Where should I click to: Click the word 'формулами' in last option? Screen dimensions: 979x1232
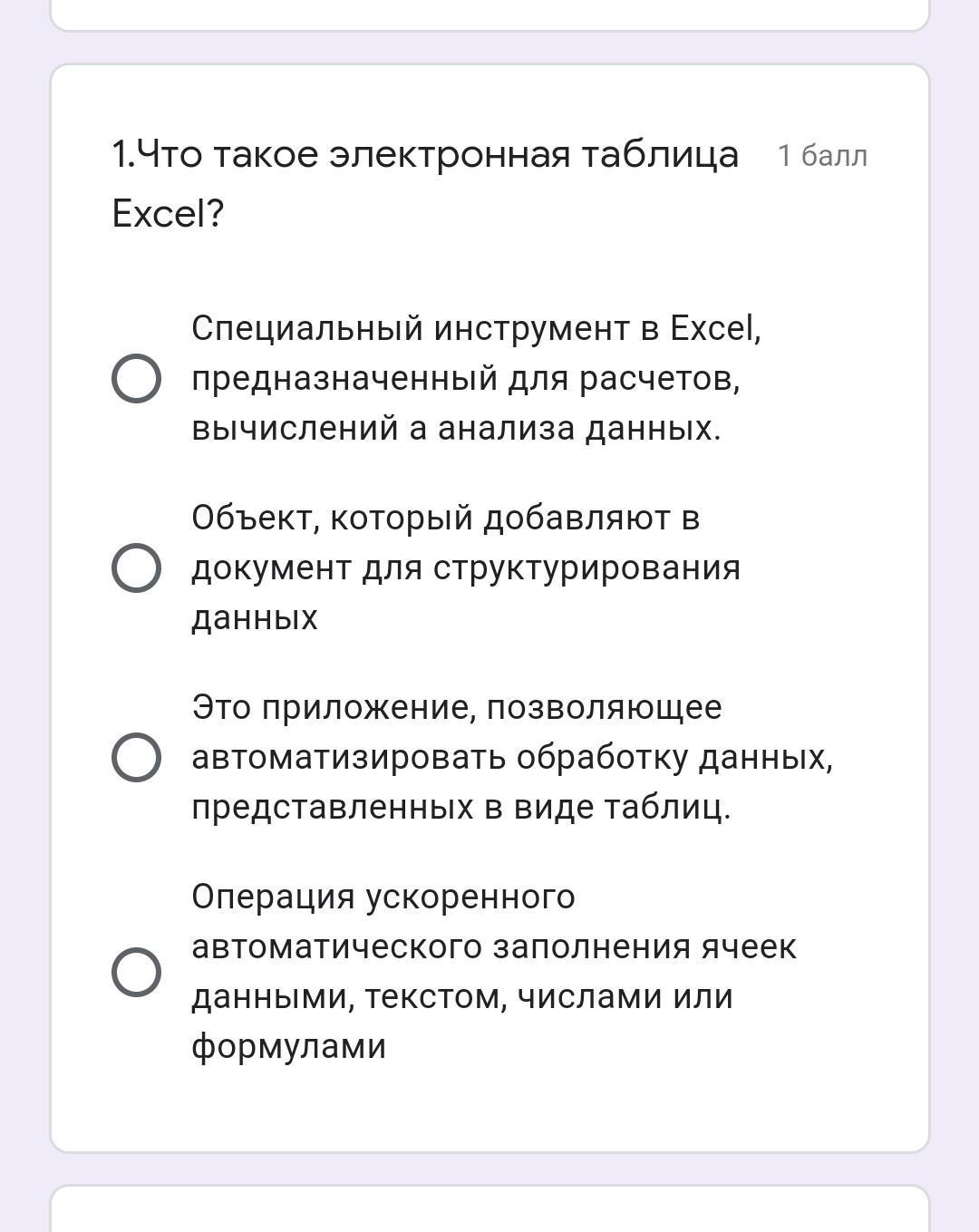[x=288, y=1046]
